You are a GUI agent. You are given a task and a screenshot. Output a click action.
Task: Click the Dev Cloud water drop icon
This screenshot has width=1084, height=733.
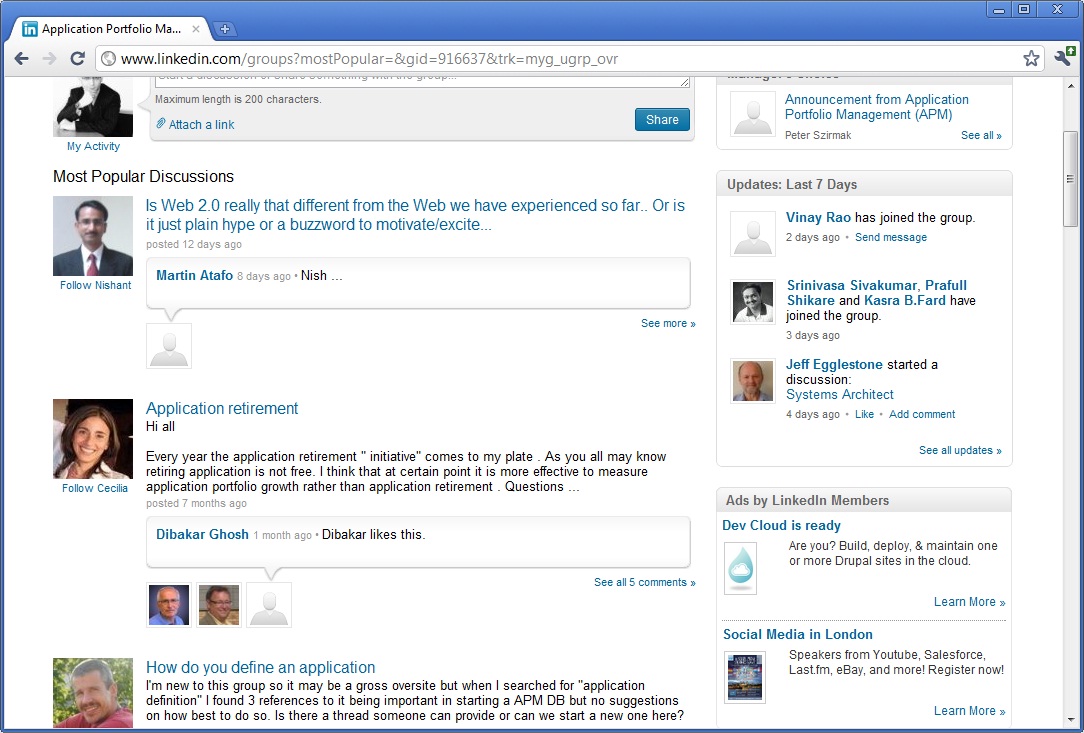point(740,568)
